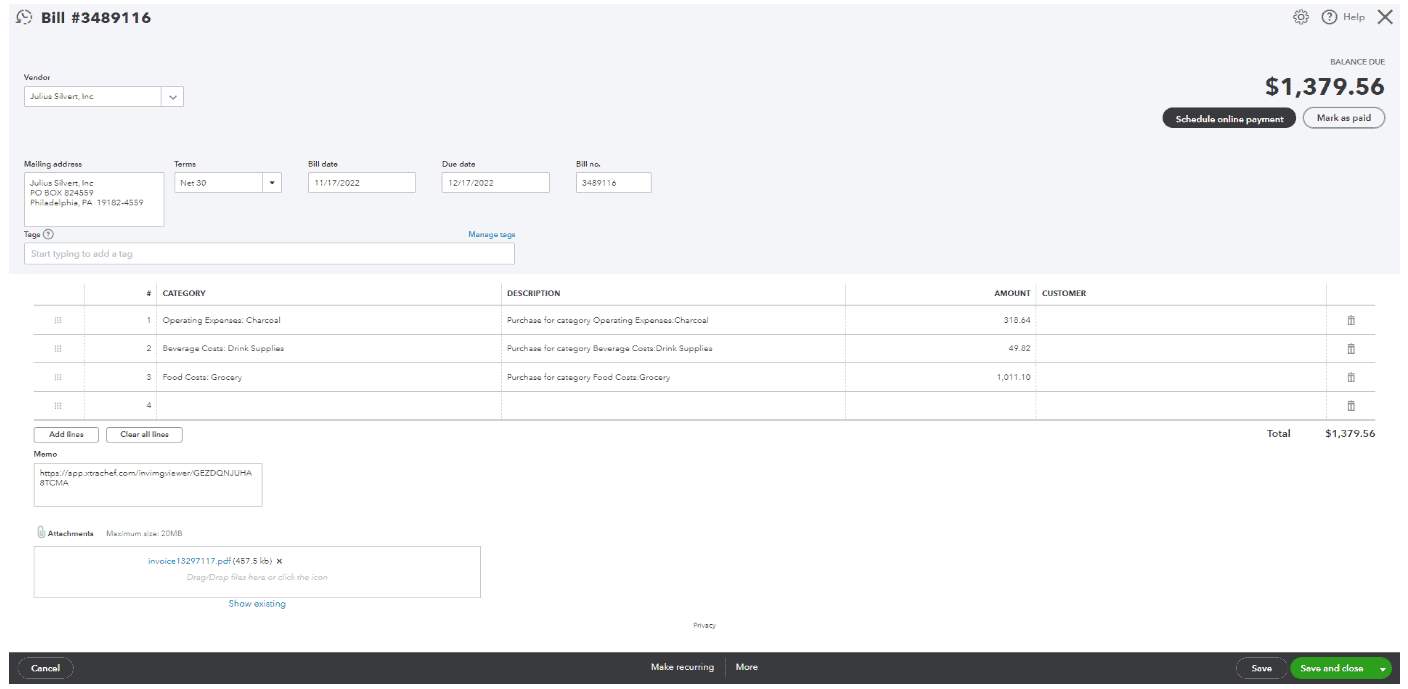Click Schedule online payment button
Image resolution: width=1408 pixels, height=689 pixels.
[x=1229, y=118]
